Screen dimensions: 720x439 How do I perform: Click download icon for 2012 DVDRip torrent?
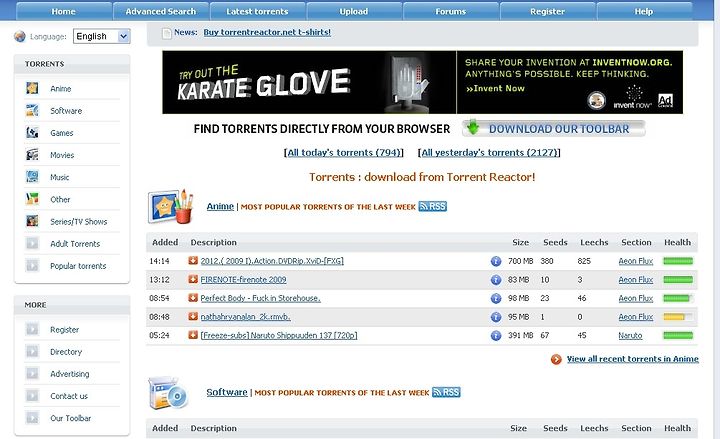tap(193, 260)
